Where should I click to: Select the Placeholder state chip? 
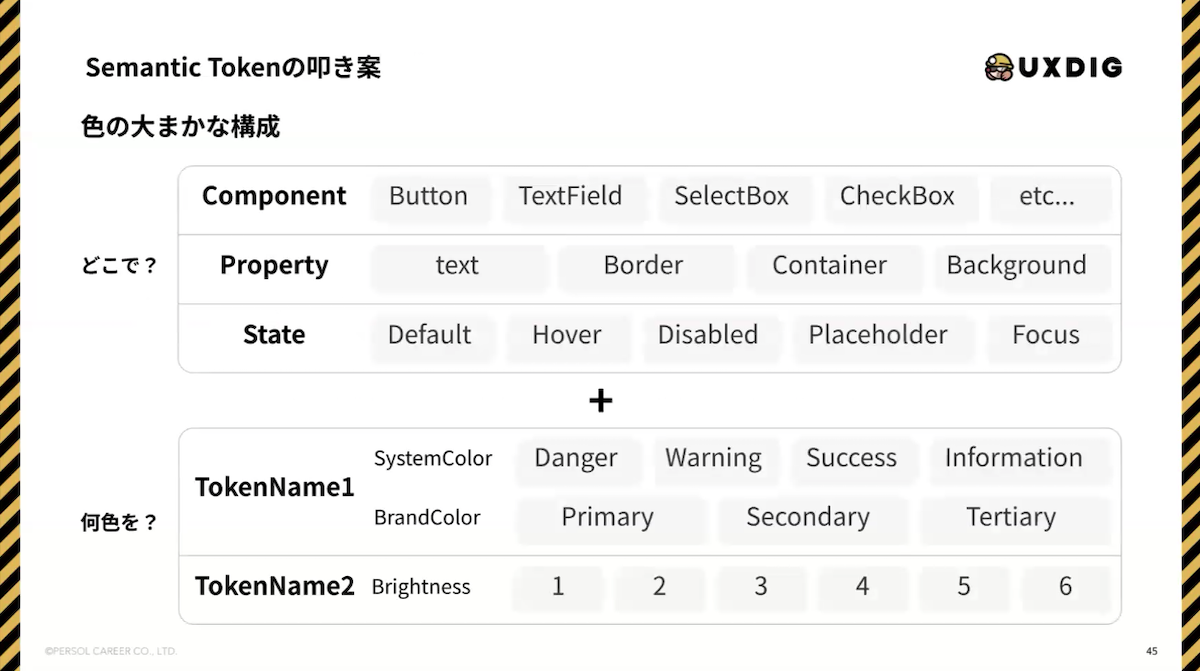tap(879, 335)
